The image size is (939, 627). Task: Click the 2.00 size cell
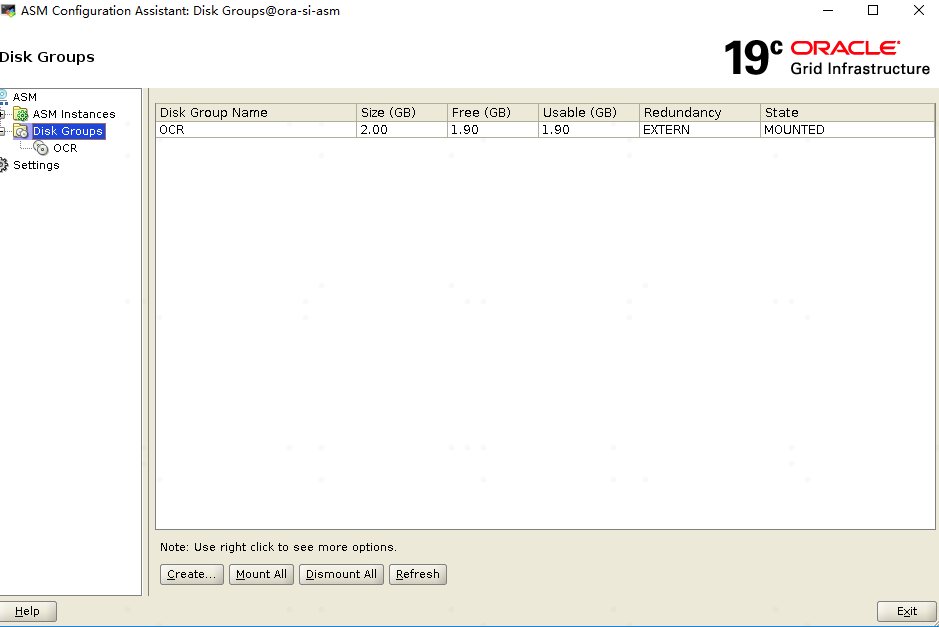(x=402, y=130)
